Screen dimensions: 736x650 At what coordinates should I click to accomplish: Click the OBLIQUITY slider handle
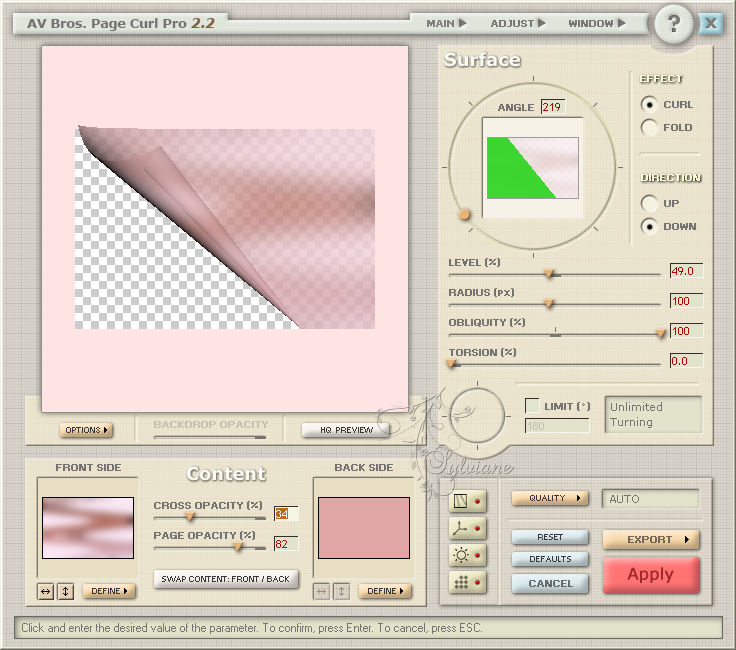click(x=661, y=334)
